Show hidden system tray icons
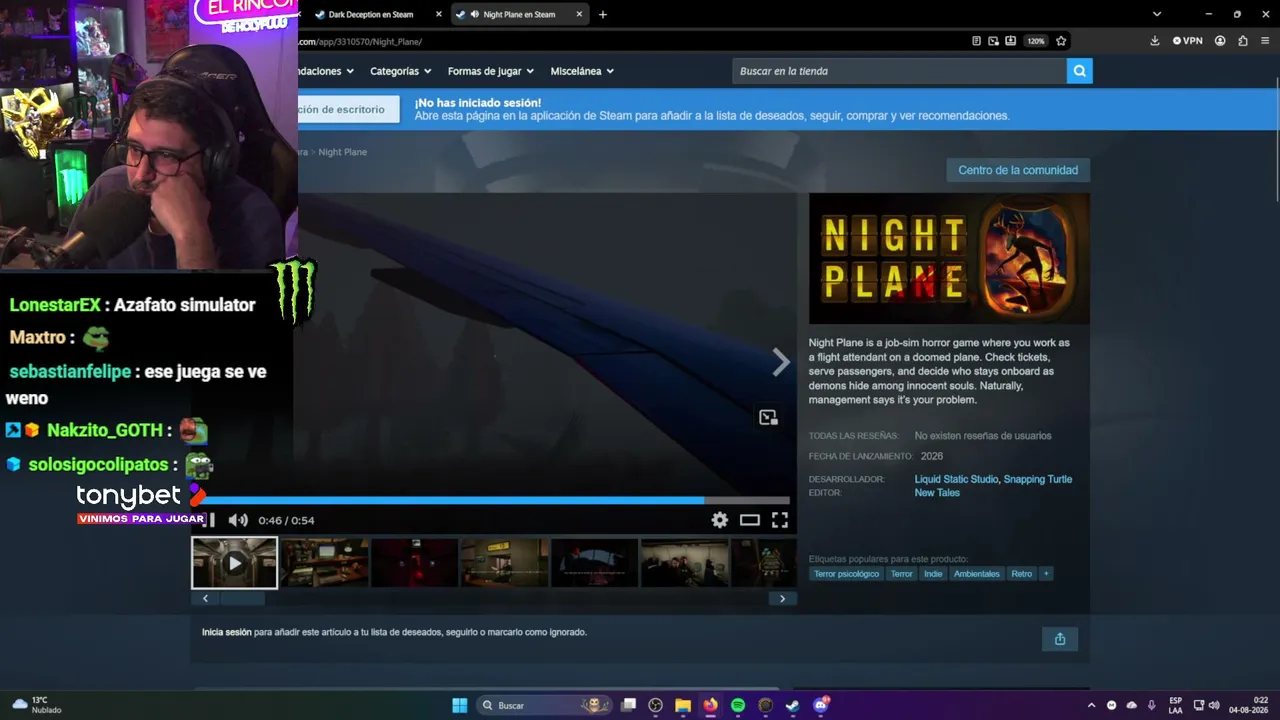 (x=1091, y=705)
